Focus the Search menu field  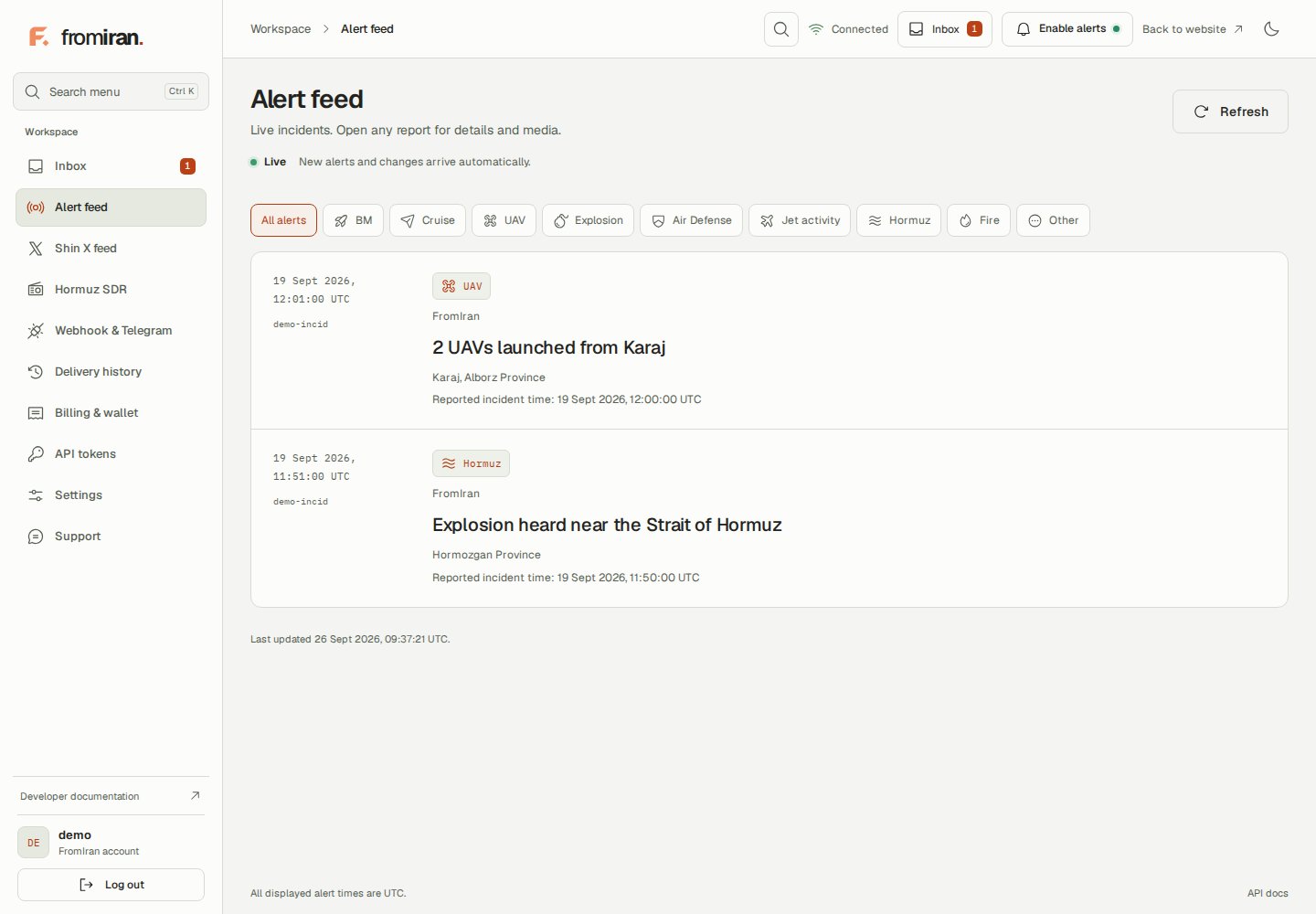(x=111, y=91)
